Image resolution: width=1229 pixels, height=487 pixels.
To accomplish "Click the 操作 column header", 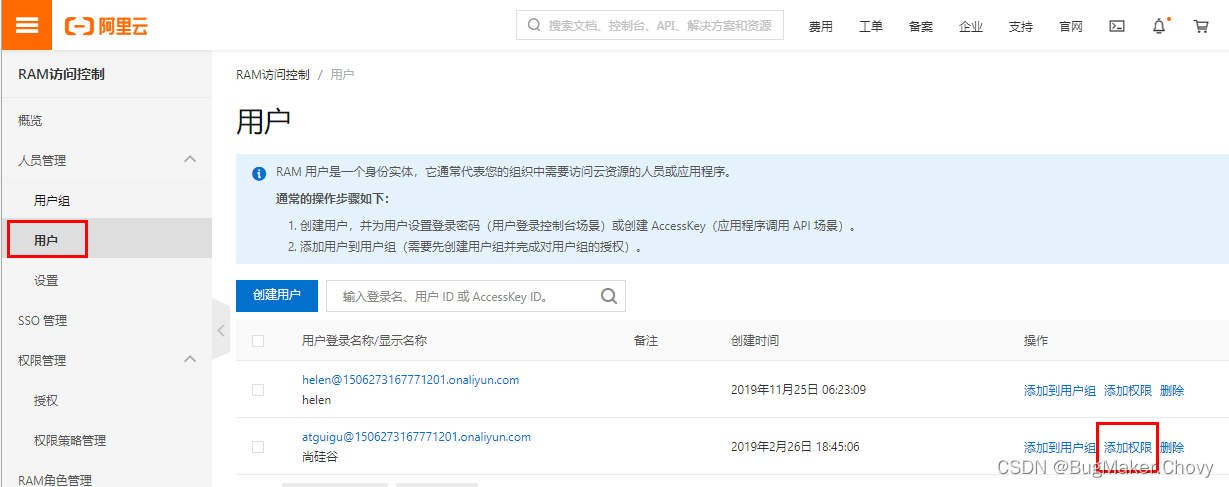I will coord(1036,341).
